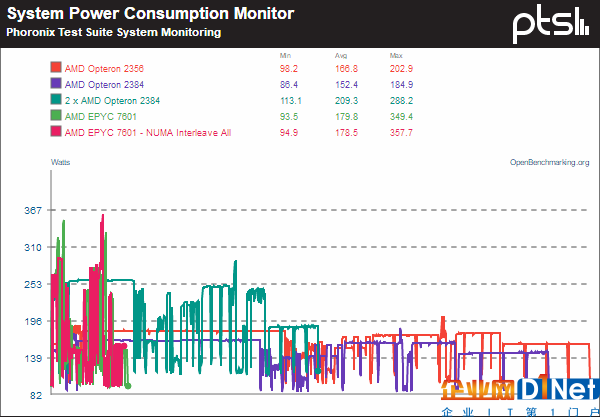Click the 82 y-axis tick label

pos(36,396)
